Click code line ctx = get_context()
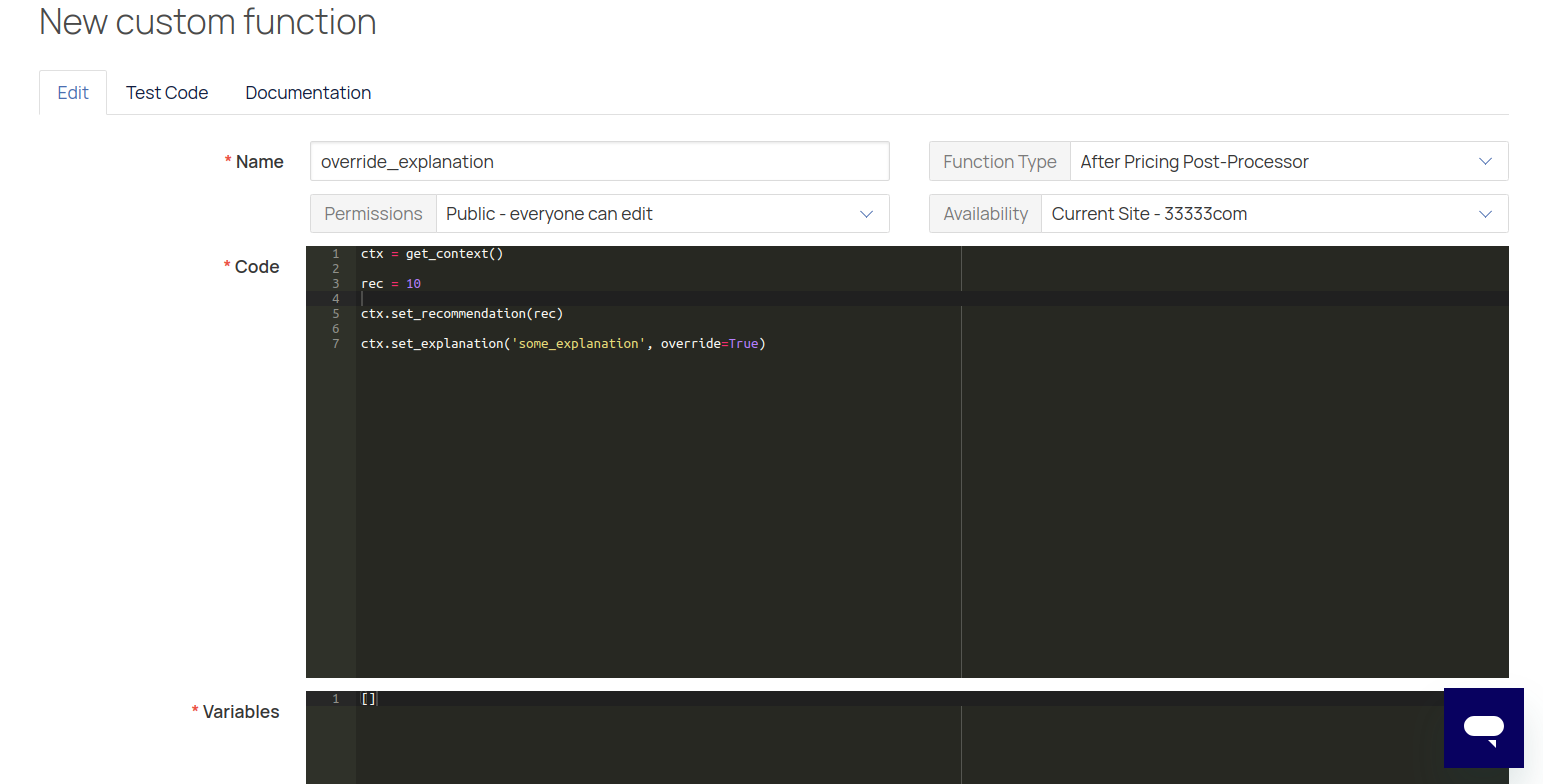The width and height of the screenshot is (1543, 784). (432, 254)
